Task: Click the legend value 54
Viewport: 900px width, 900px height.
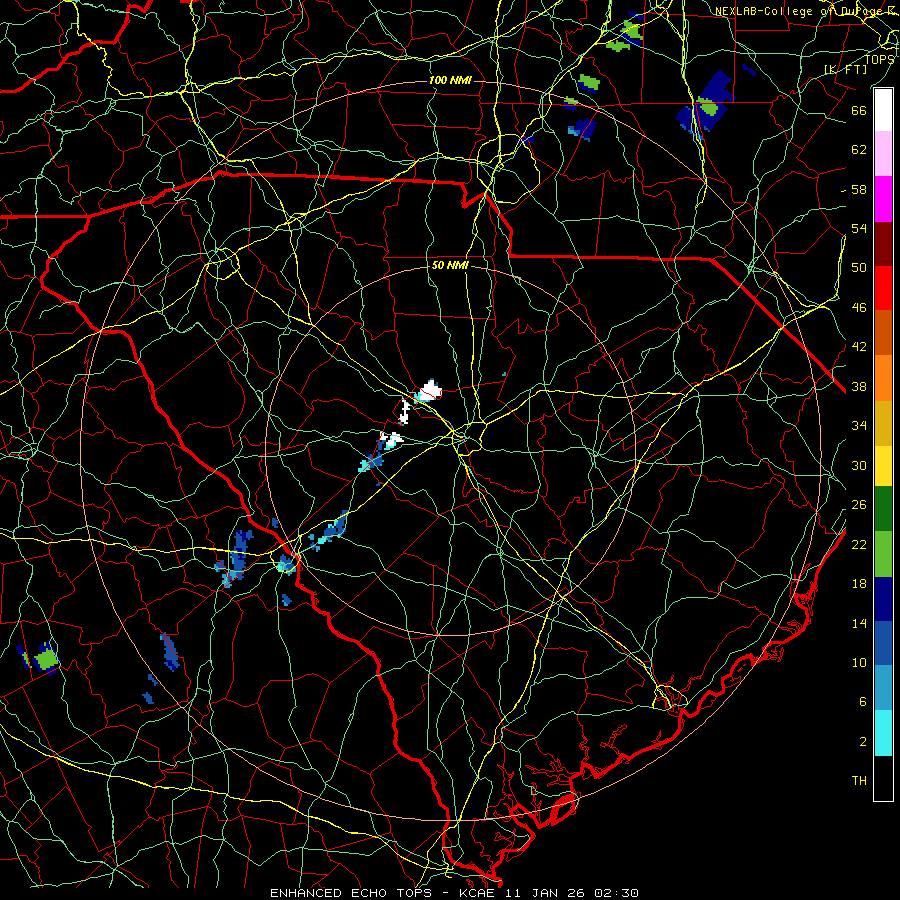Action: pyautogui.click(x=859, y=228)
